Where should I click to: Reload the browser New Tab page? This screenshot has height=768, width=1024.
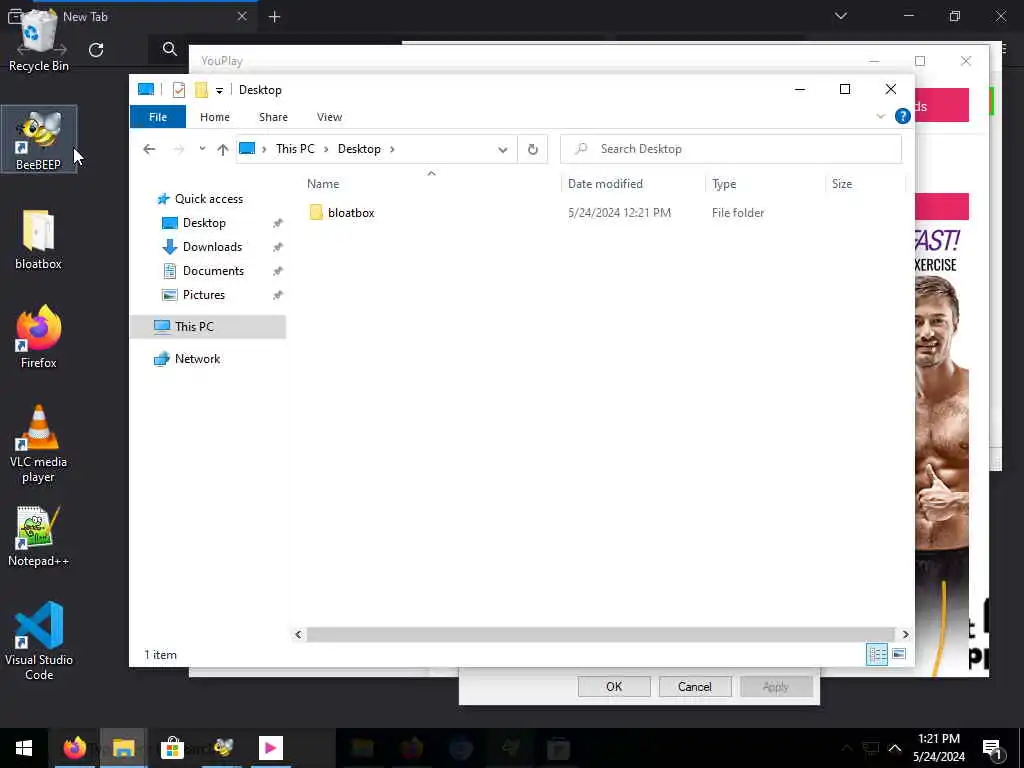(96, 50)
